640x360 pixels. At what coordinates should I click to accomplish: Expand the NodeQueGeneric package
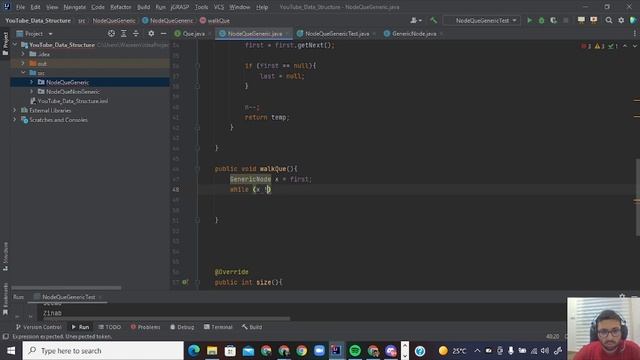coord(32,82)
